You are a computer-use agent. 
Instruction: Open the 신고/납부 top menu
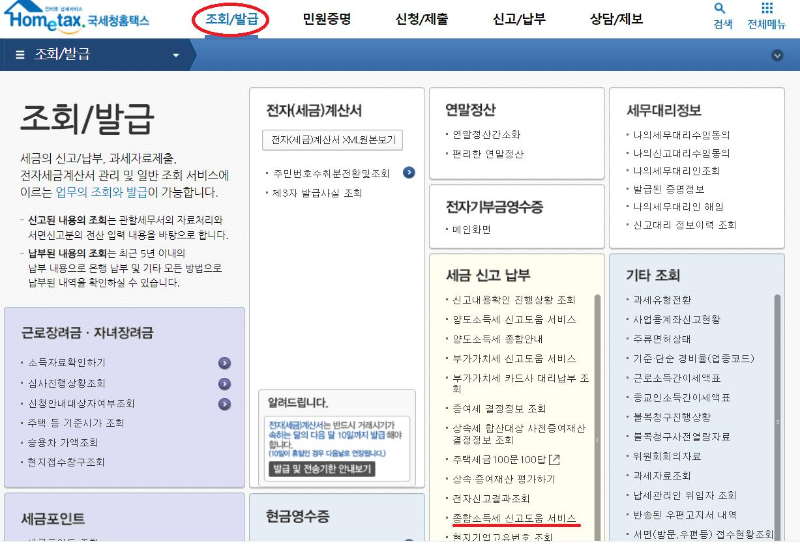point(519,19)
